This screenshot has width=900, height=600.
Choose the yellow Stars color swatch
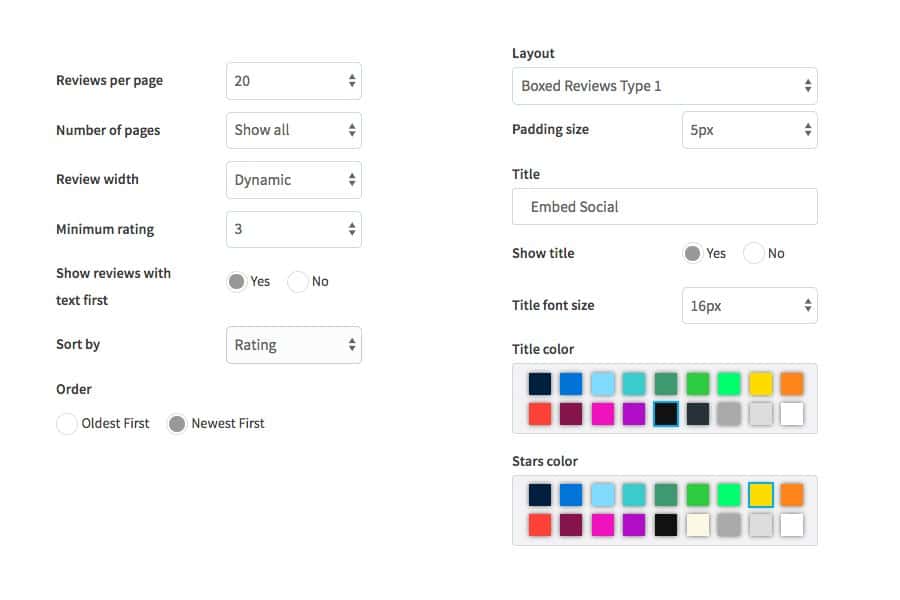pyautogui.click(x=761, y=495)
